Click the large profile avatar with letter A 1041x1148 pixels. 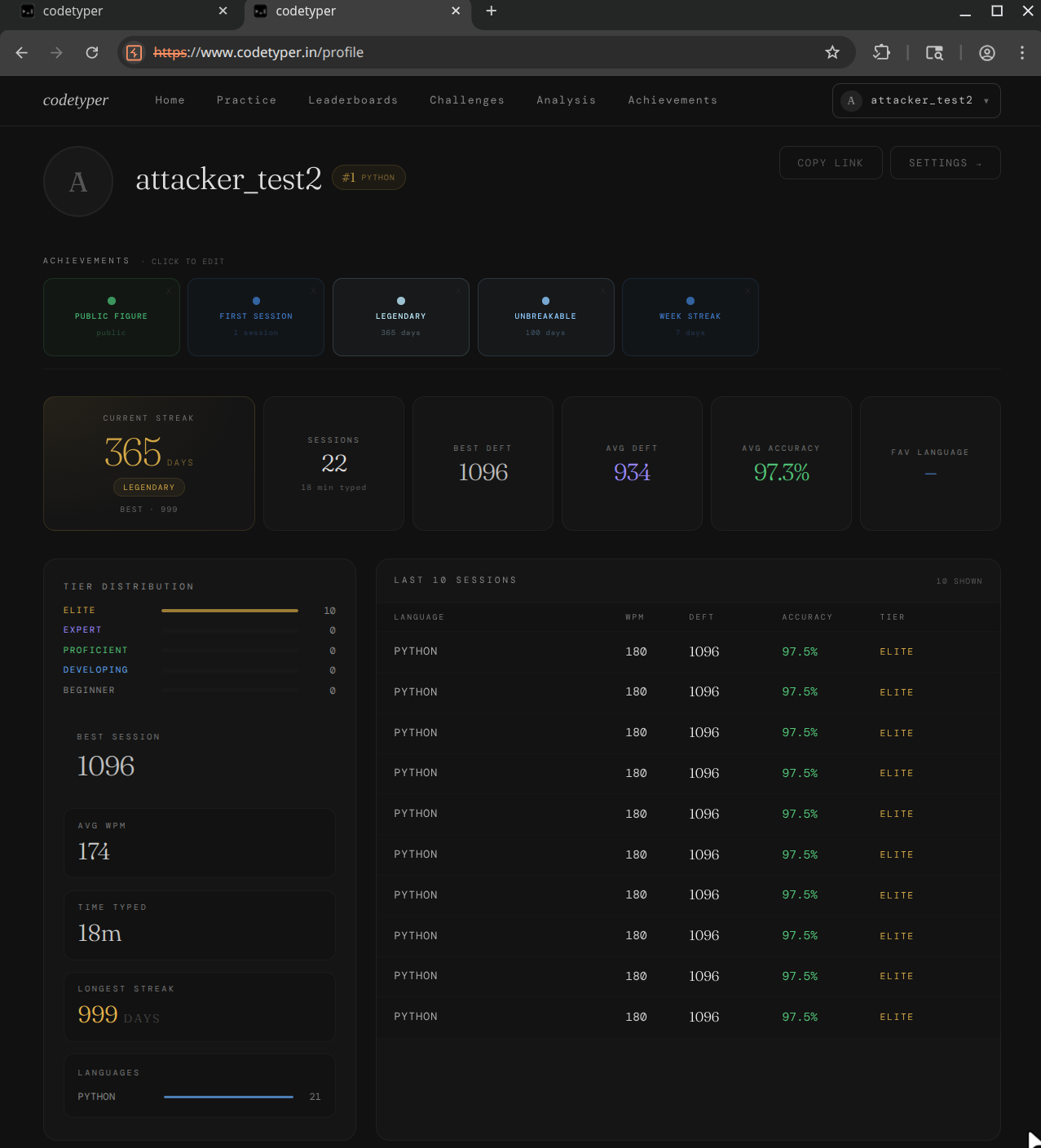78,182
